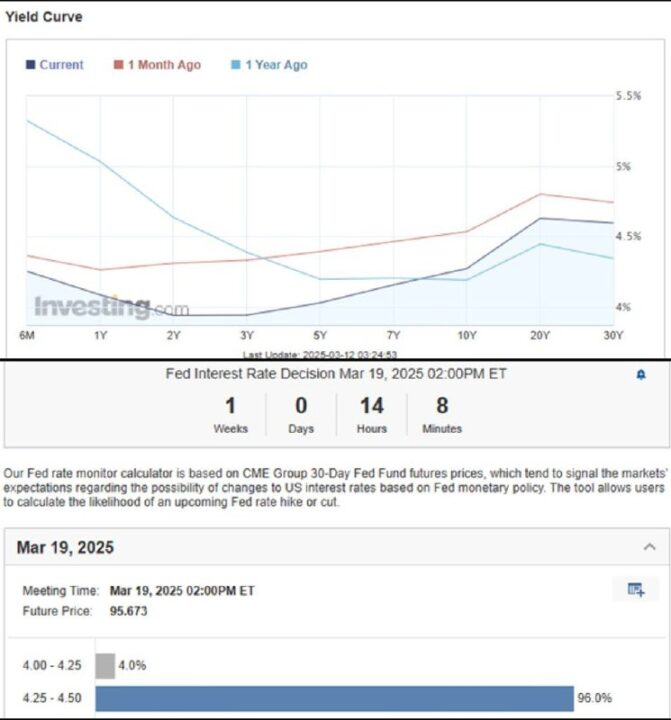Click the 2Y axis label

tap(174, 336)
